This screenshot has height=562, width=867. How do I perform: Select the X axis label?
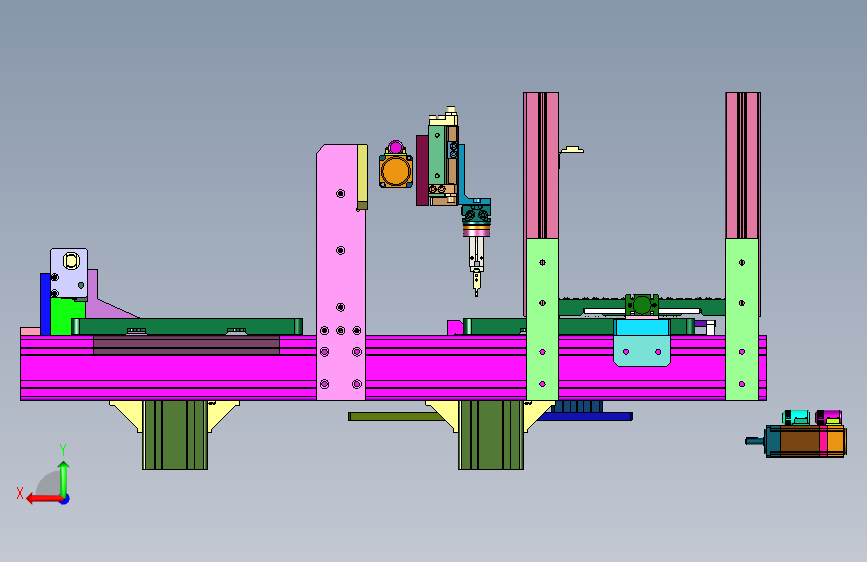(x=20, y=493)
